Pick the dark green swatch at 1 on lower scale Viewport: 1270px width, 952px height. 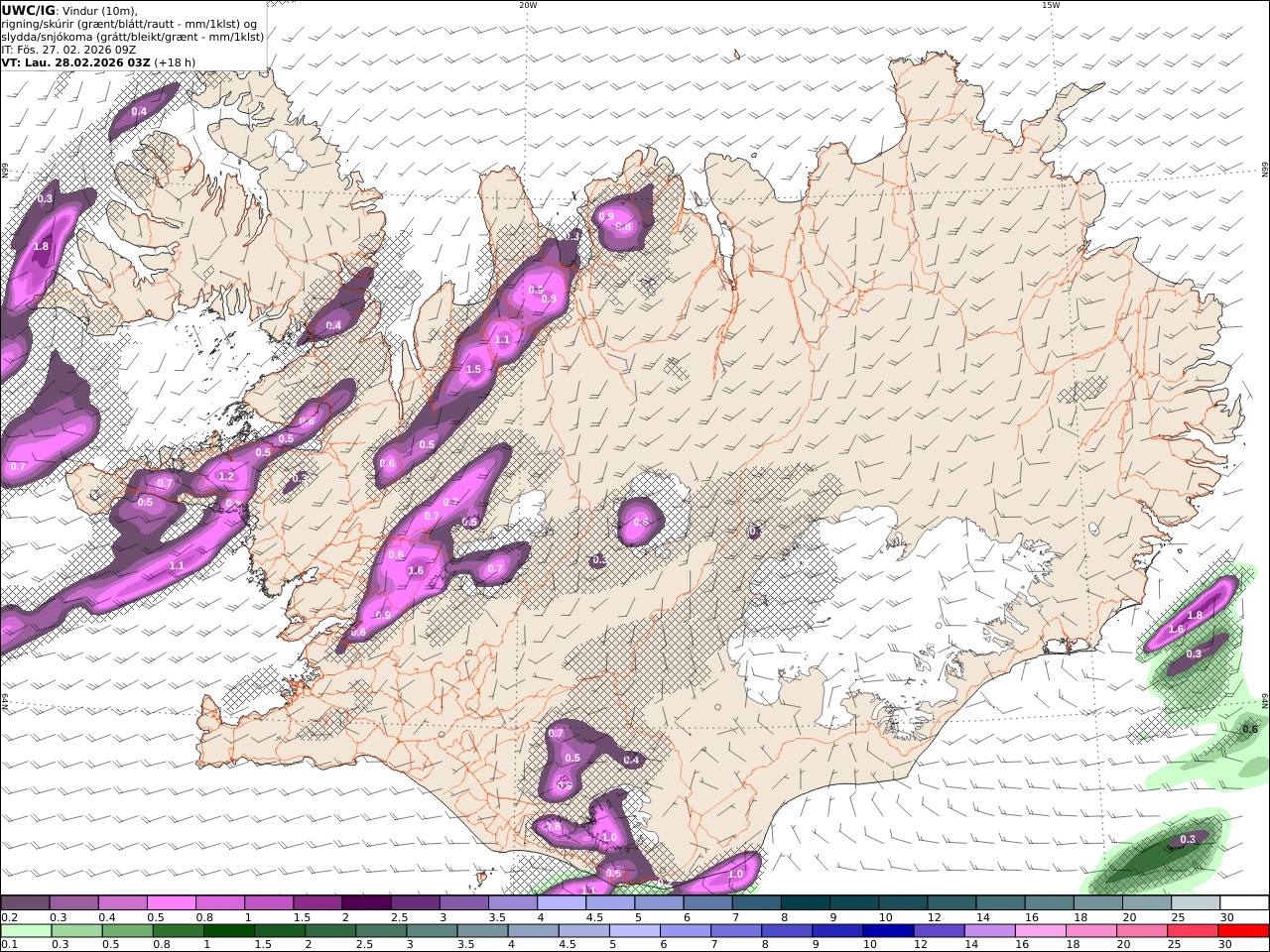tap(228, 931)
